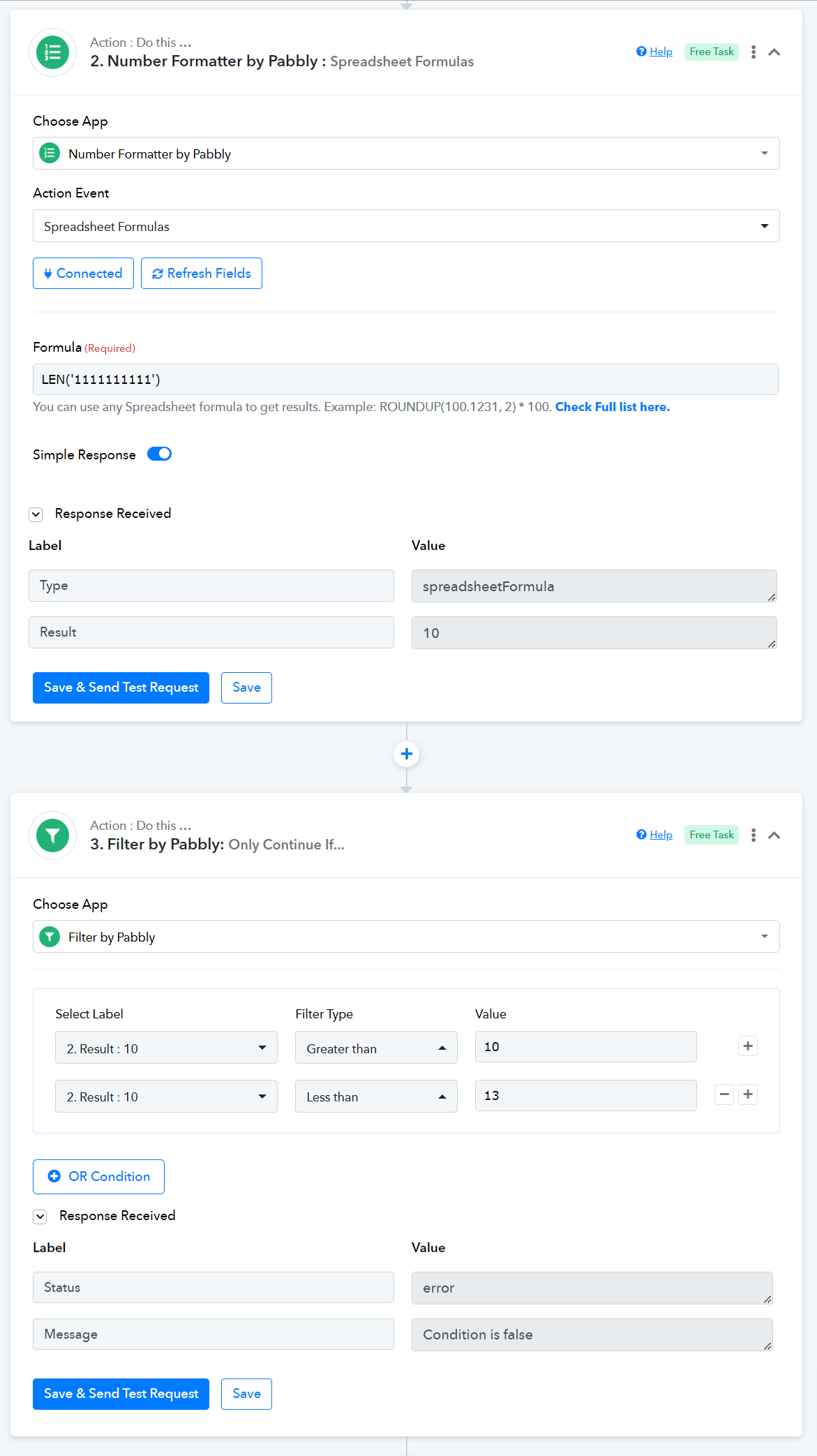Add a step with the plus connector

(x=407, y=754)
